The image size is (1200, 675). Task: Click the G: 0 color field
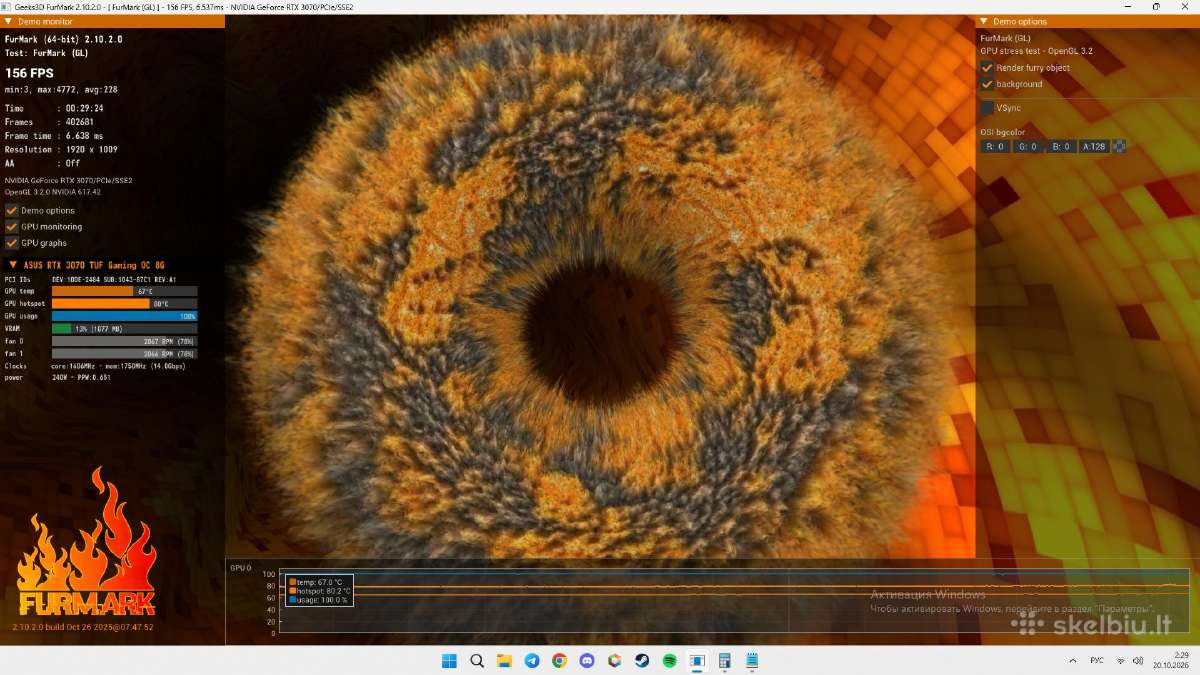(x=1027, y=146)
